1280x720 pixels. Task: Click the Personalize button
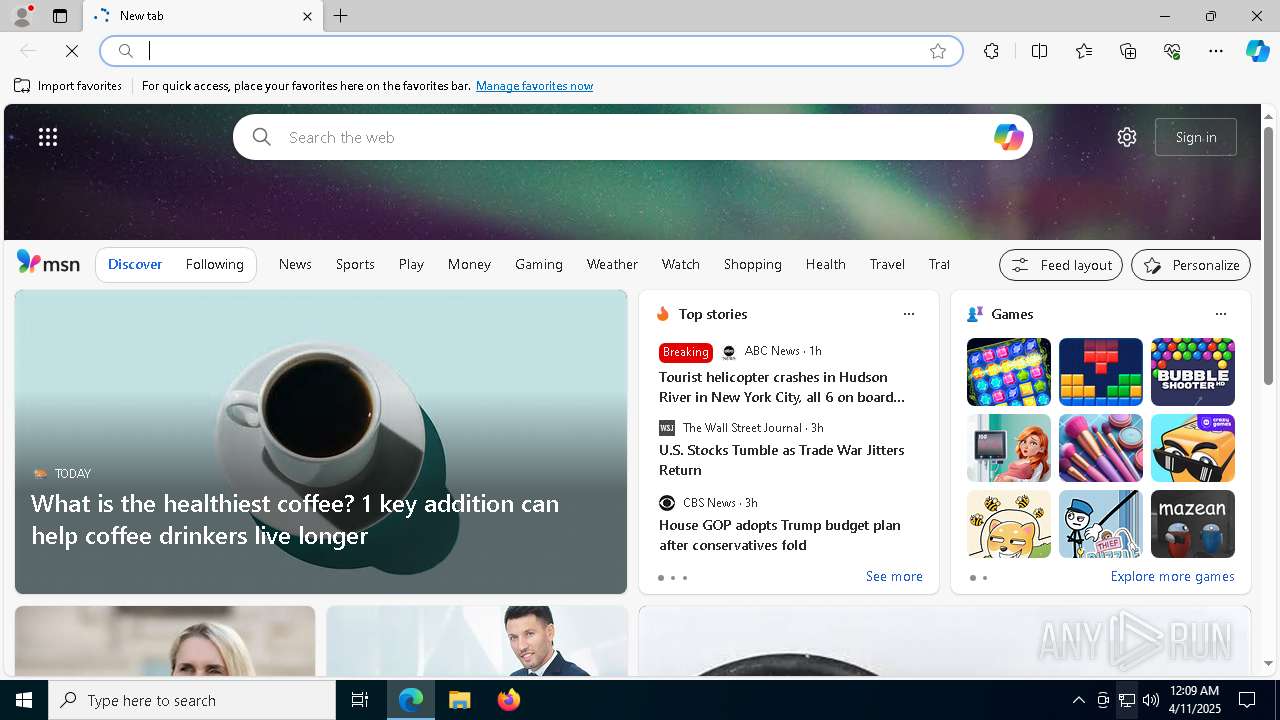click(1191, 265)
